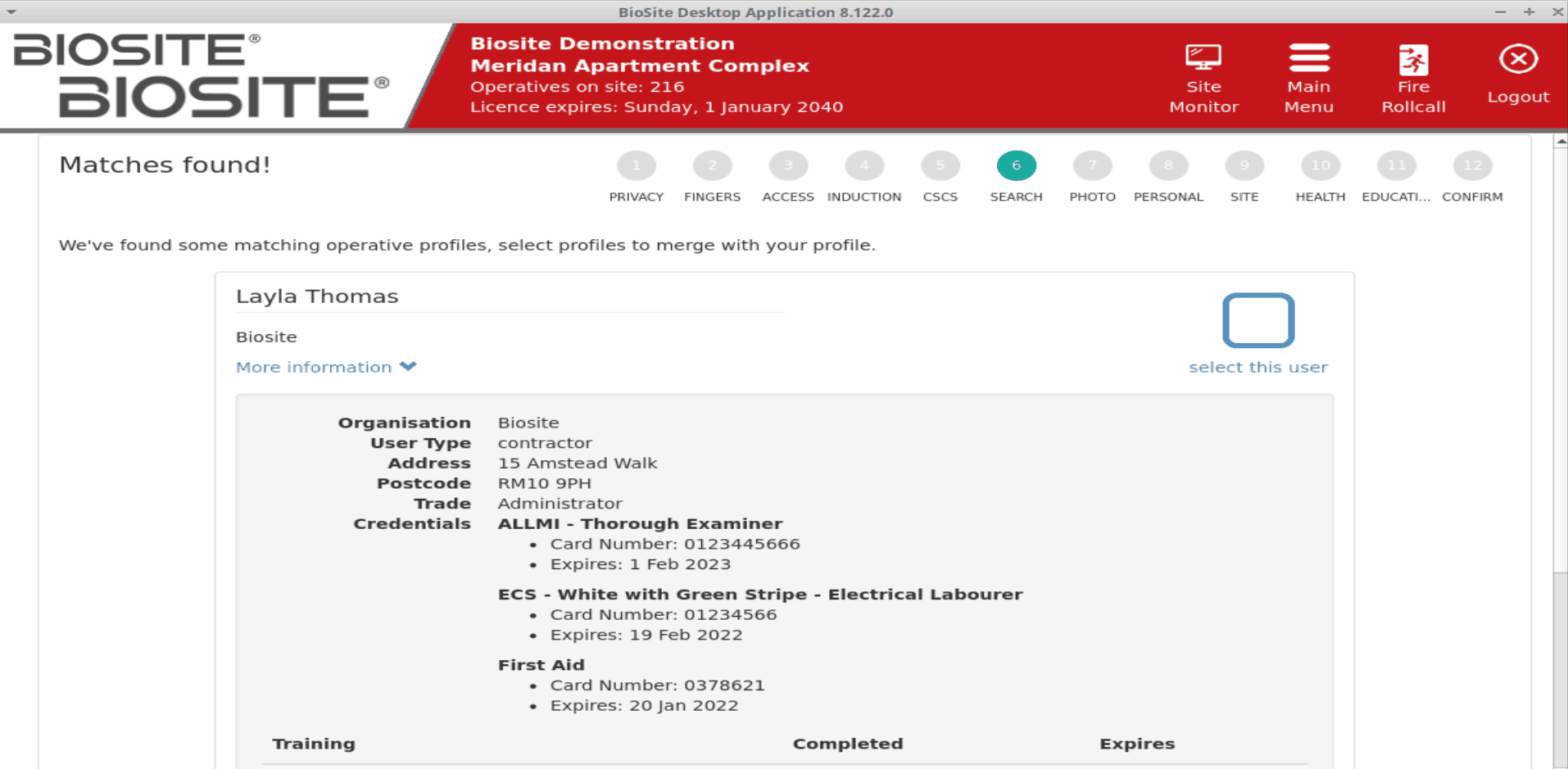Viewport: 1568px width, 769px height.
Task: Click the licence expiry date text
Action: coord(657,107)
